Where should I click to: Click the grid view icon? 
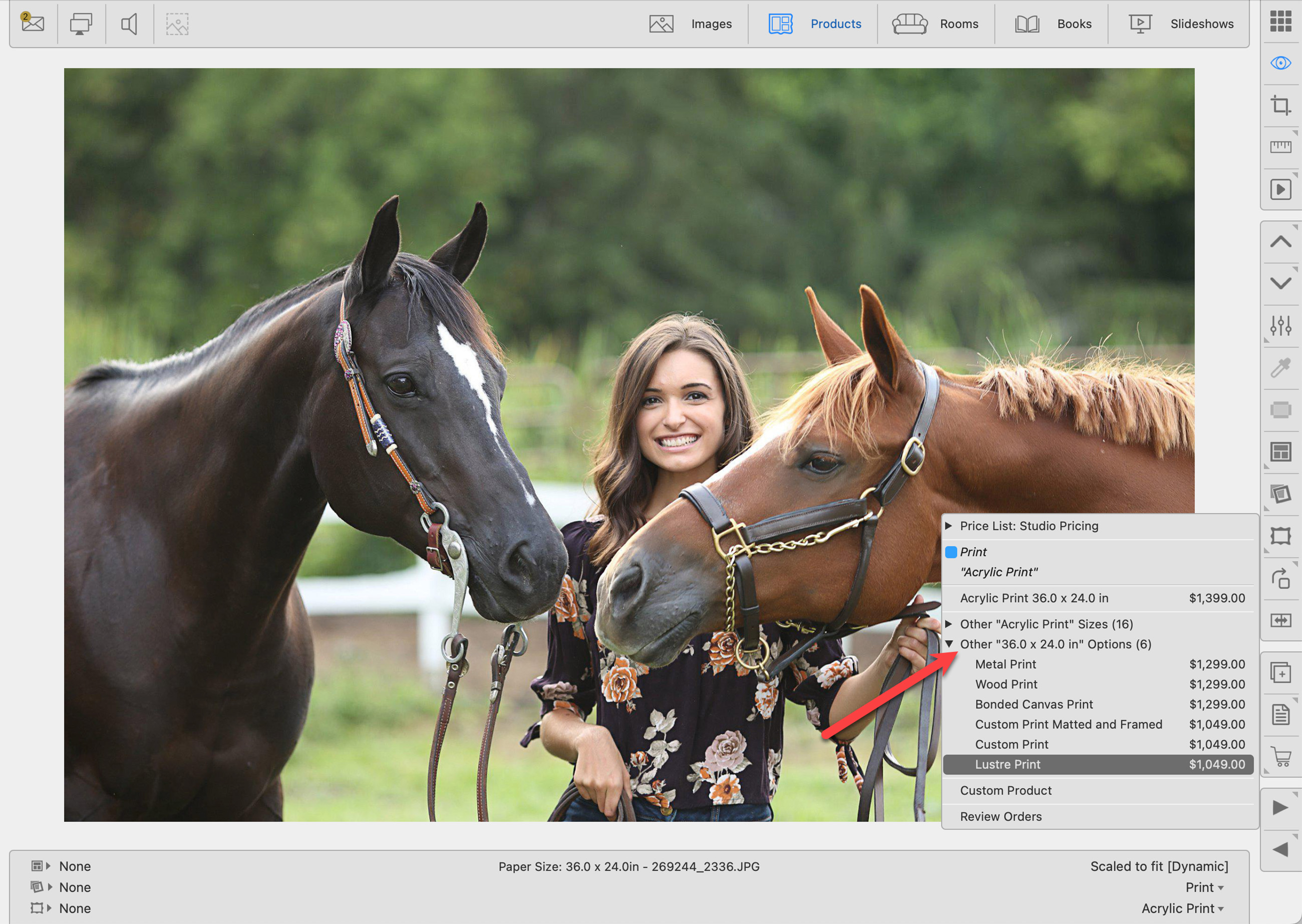(1280, 21)
